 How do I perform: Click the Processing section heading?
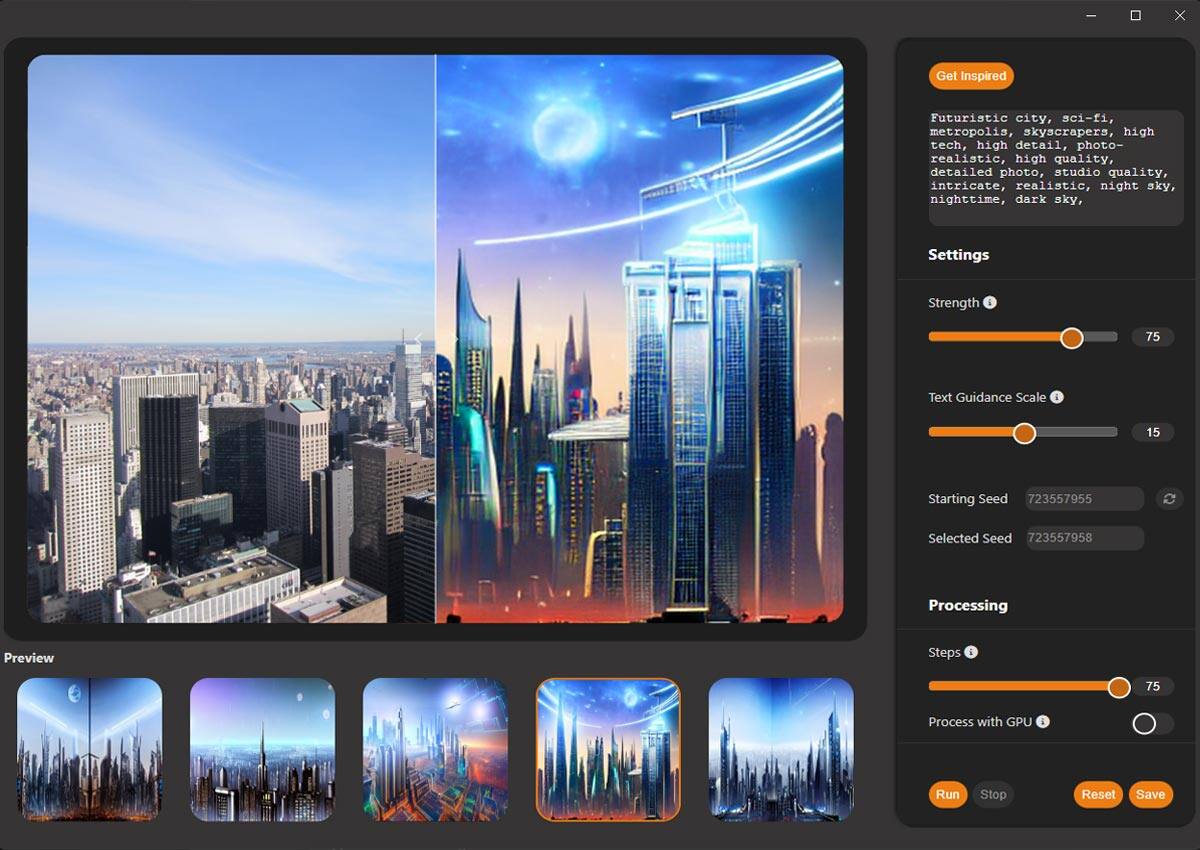pos(967,605)
